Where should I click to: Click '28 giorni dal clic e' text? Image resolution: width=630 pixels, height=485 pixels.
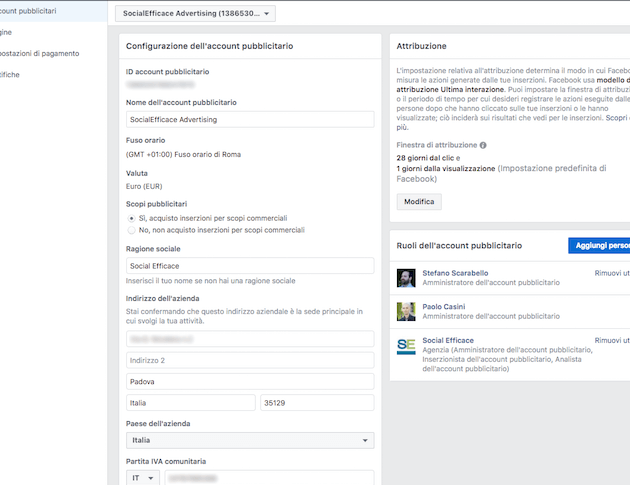[x=428, y=158]
